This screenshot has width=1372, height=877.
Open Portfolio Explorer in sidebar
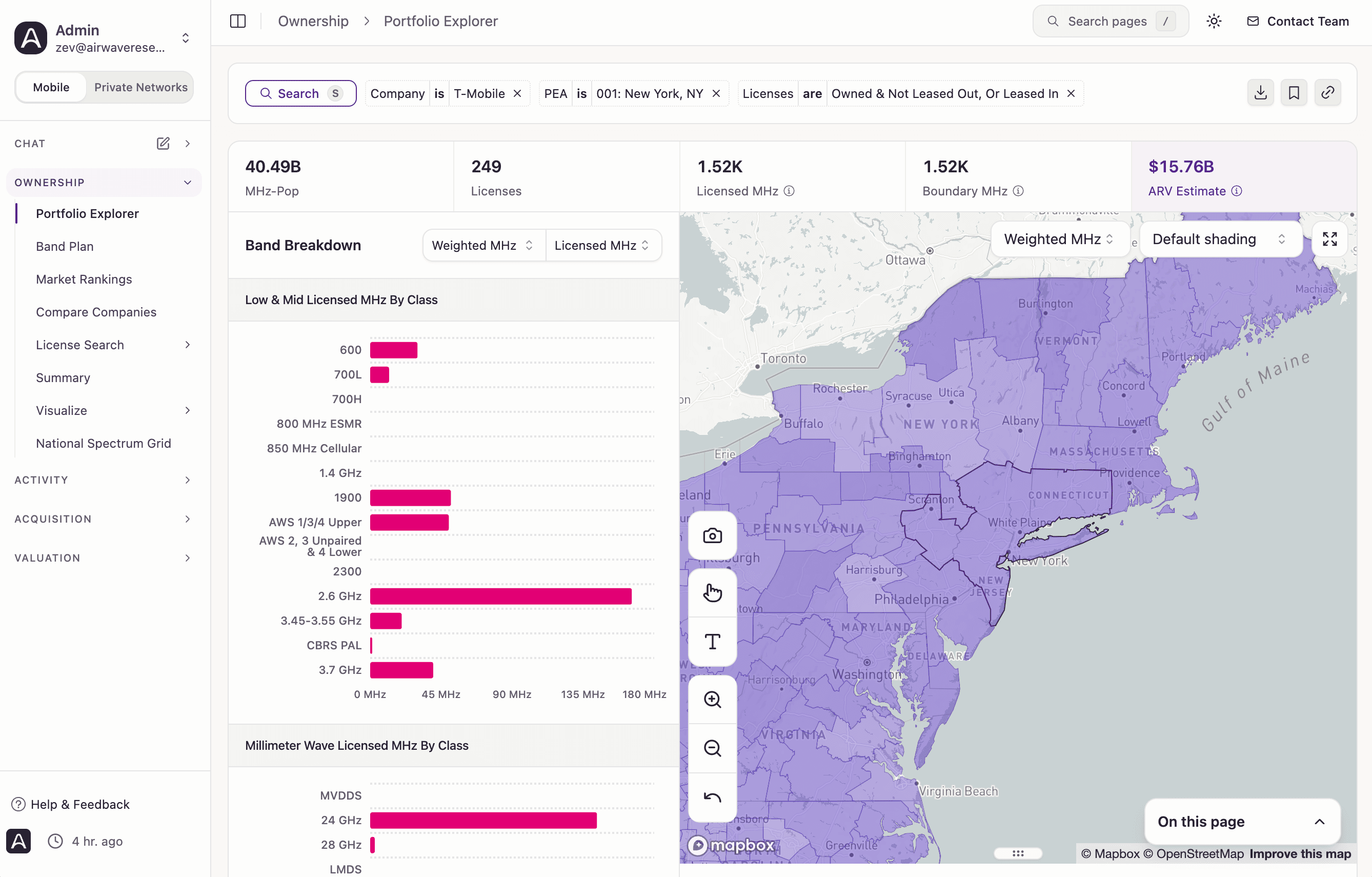tap(87, 214)
